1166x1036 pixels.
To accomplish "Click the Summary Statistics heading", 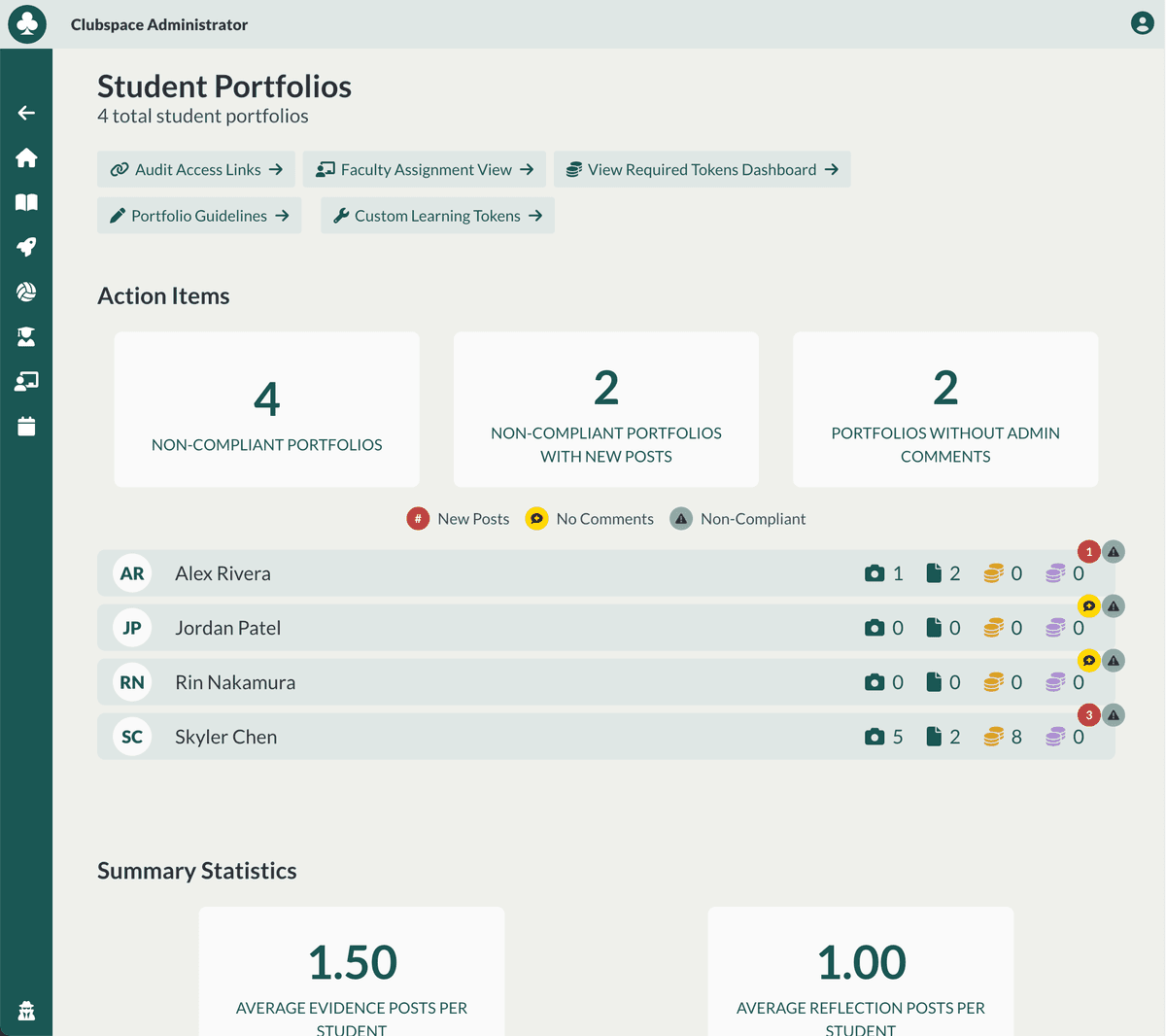I will point(197,871).
